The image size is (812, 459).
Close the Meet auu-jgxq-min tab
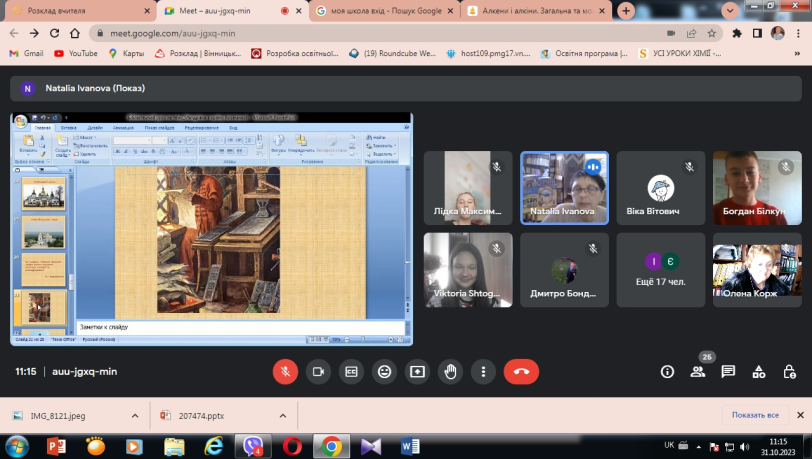click(x=299, y=11)
